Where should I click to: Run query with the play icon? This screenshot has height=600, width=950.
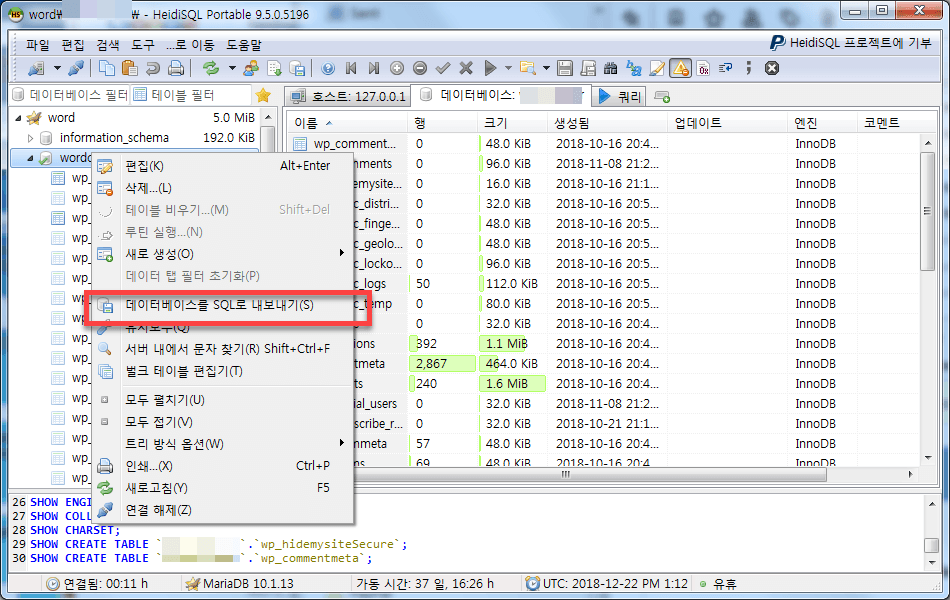tap(490, 68)
